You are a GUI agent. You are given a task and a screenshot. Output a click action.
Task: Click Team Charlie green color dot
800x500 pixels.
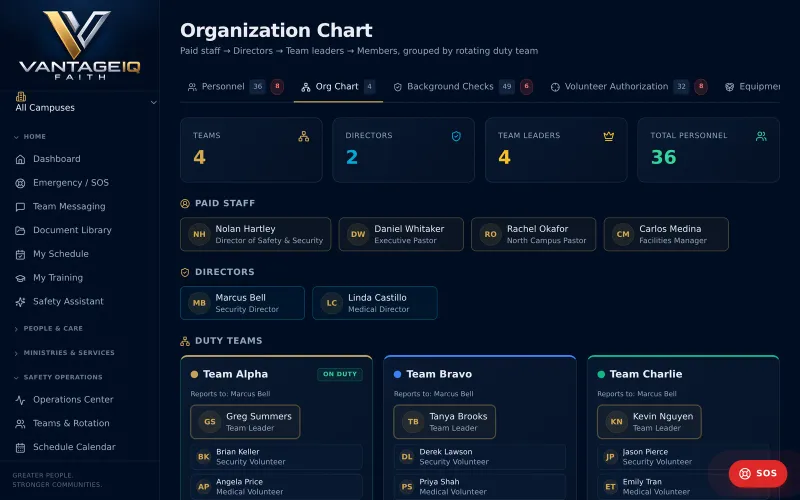[x=601, y=374]
